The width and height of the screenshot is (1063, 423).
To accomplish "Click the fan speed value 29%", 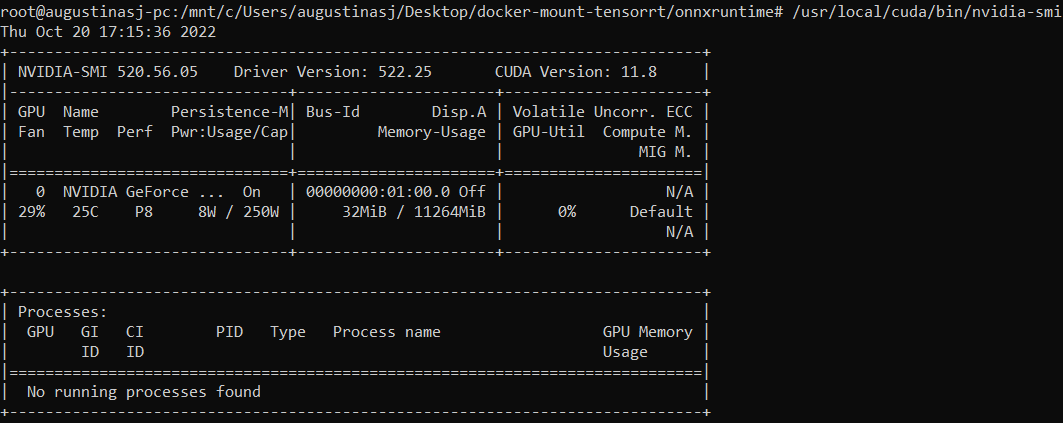I will (31, 212).
